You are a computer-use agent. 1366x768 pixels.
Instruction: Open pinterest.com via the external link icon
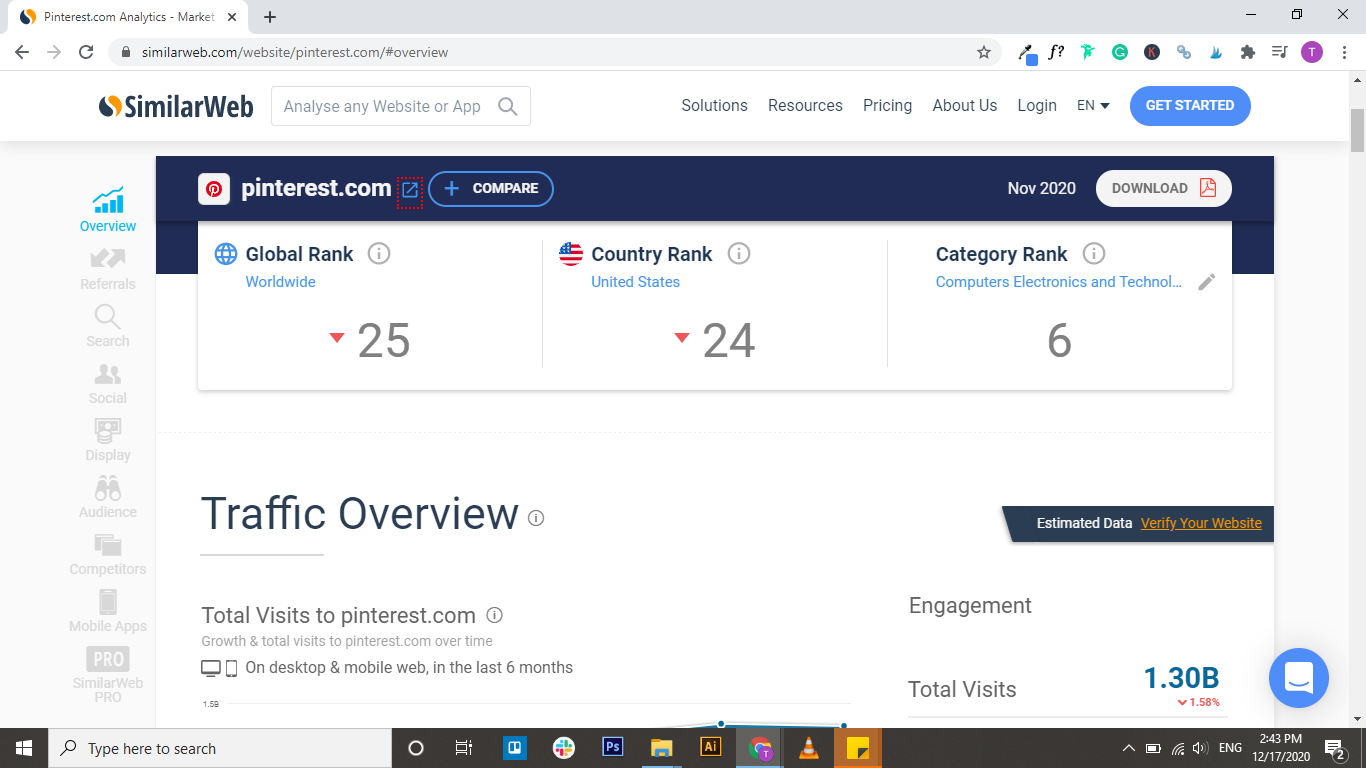click(x=410, y=189)
